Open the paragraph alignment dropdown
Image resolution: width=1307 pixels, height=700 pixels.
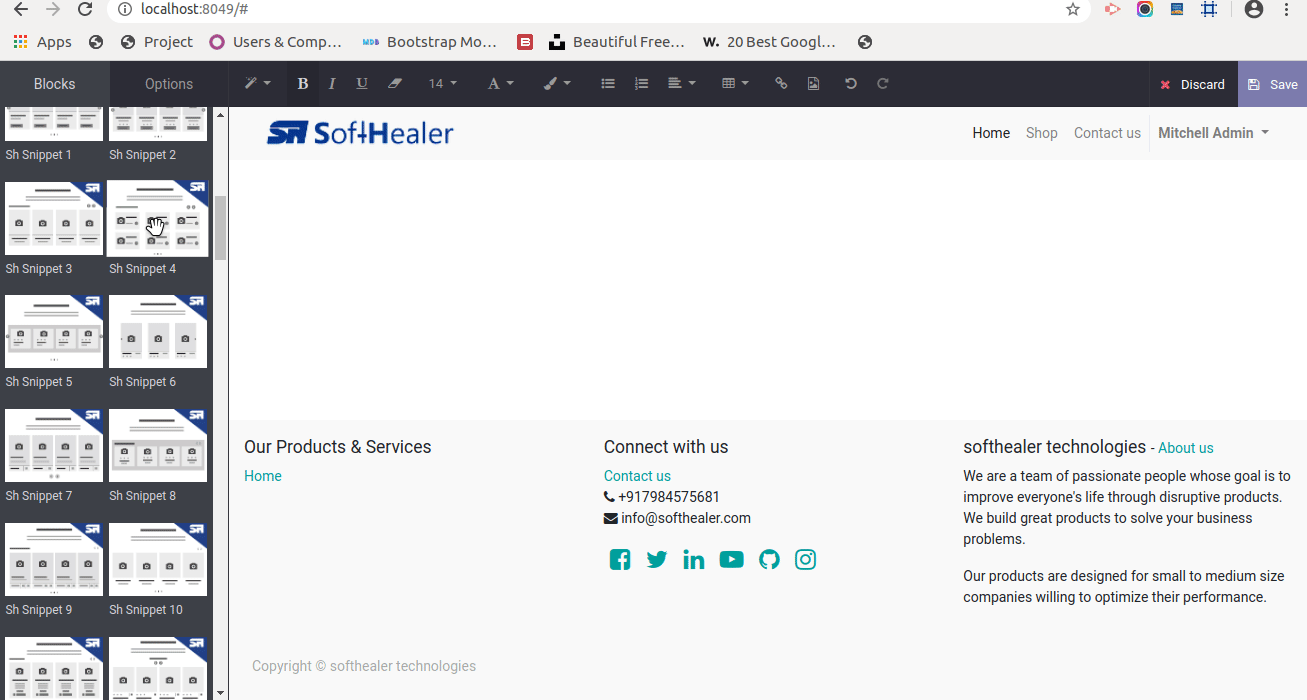pyautogui.click(x=681, y=84)
